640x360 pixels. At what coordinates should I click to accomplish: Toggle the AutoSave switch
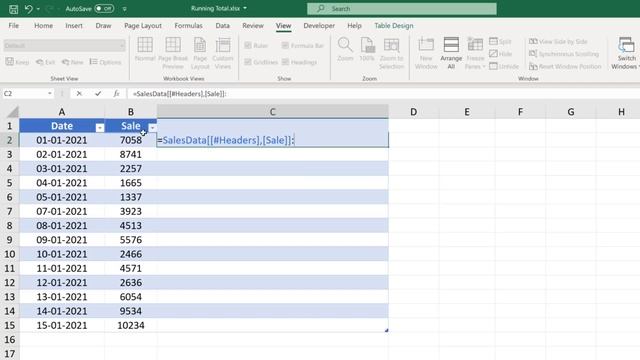104,8
